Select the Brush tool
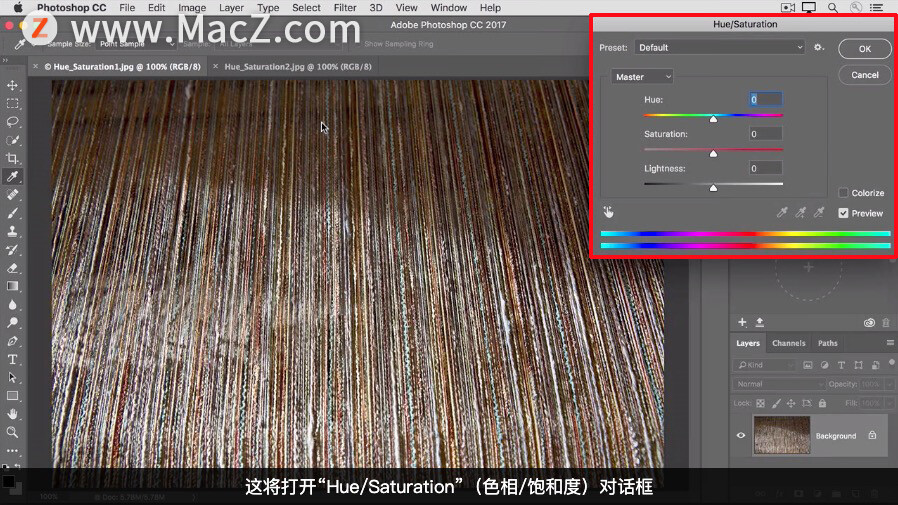898x505 pixels. (12, 213)
